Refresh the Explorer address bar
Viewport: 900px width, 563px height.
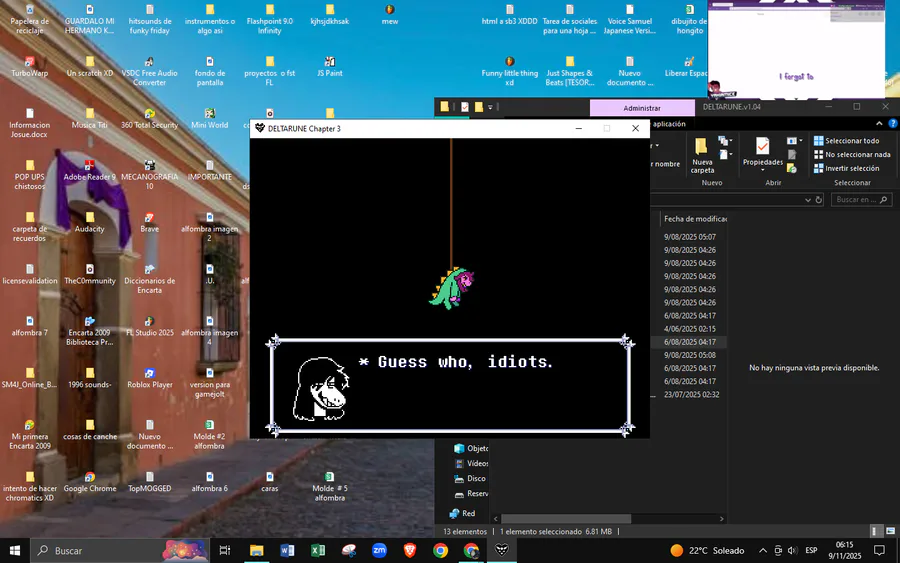tap(819, 200)
